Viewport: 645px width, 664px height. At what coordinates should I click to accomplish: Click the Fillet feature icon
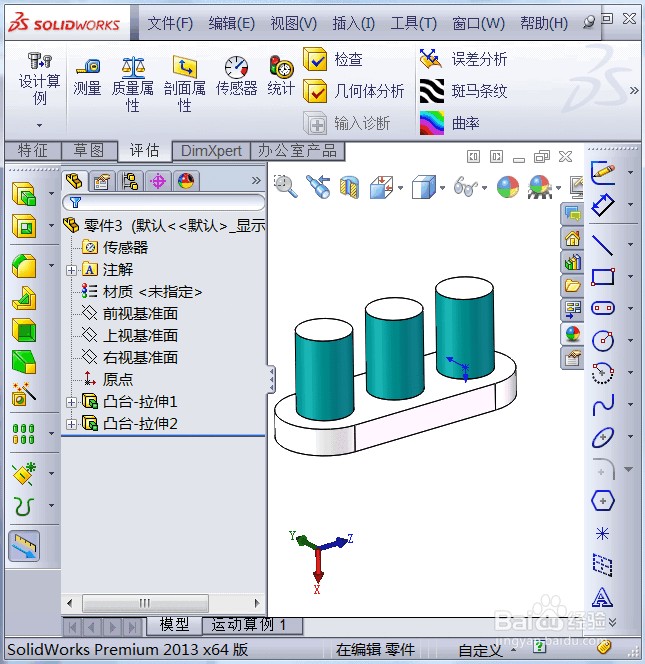pyautogui.click(x=24, y=266)
